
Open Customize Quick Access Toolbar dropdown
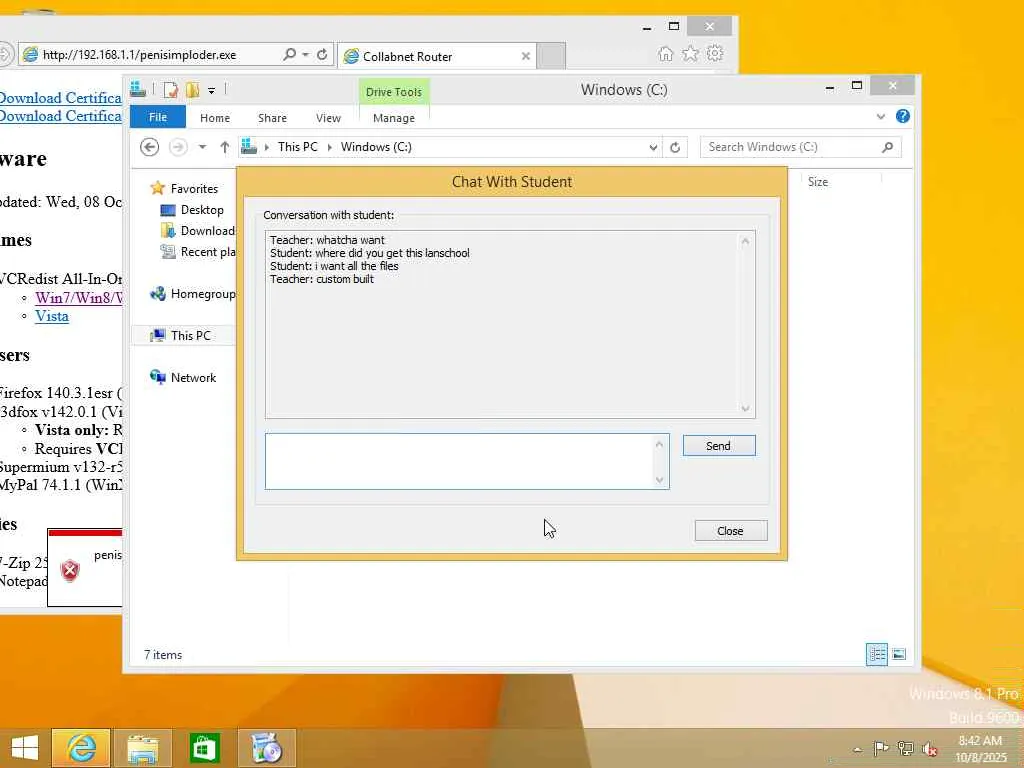(212, 91)
